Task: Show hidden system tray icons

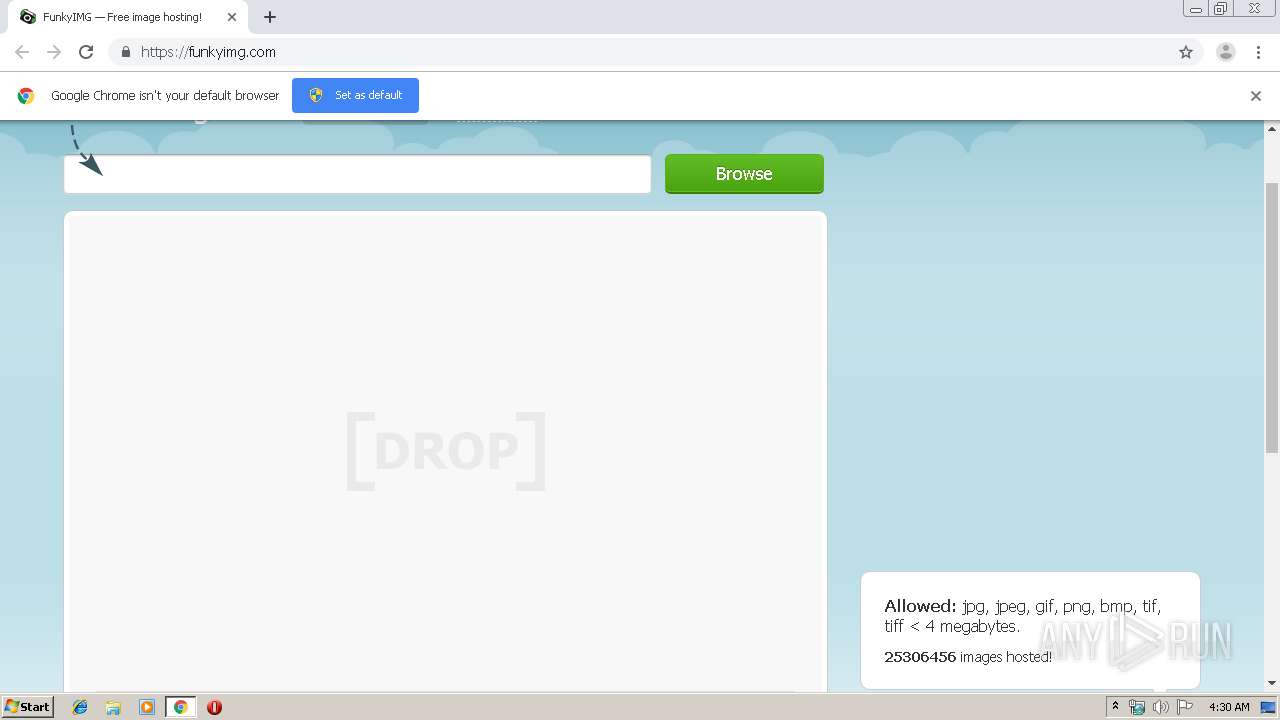Action: (1115, 707)
